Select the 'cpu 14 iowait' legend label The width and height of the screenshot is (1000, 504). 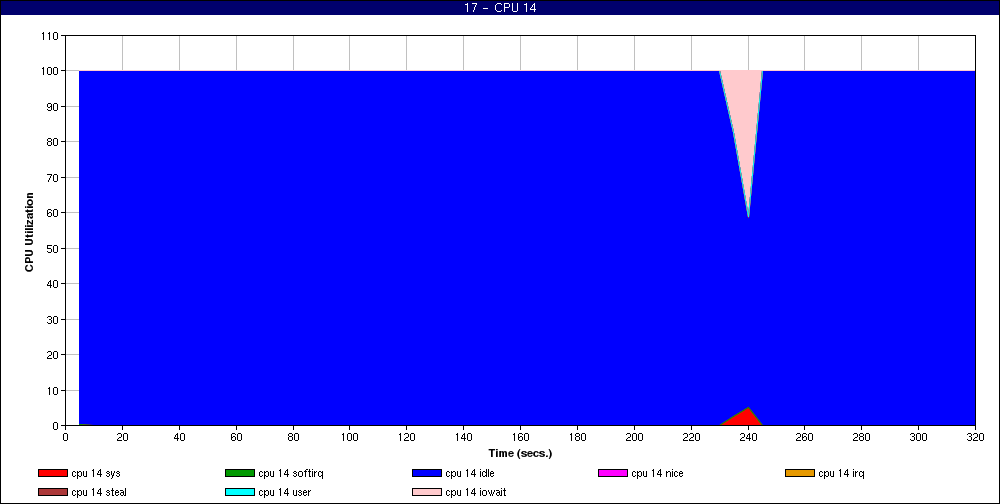tap(476, 492)
